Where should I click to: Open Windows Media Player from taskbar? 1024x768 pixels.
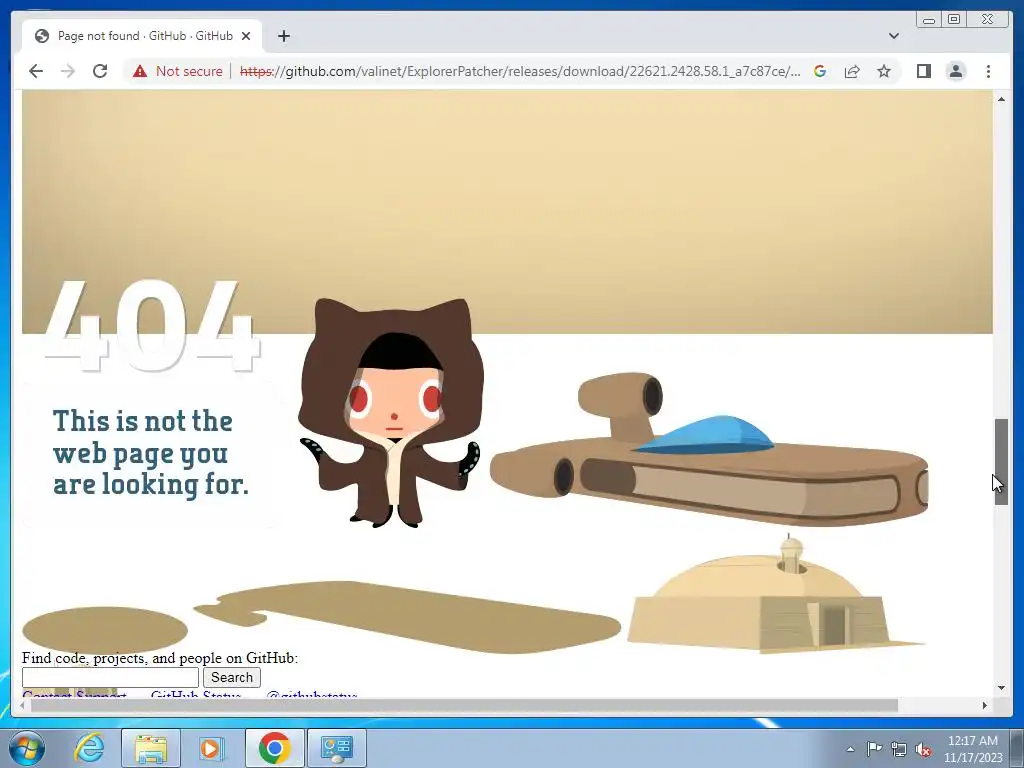(211, 748)
